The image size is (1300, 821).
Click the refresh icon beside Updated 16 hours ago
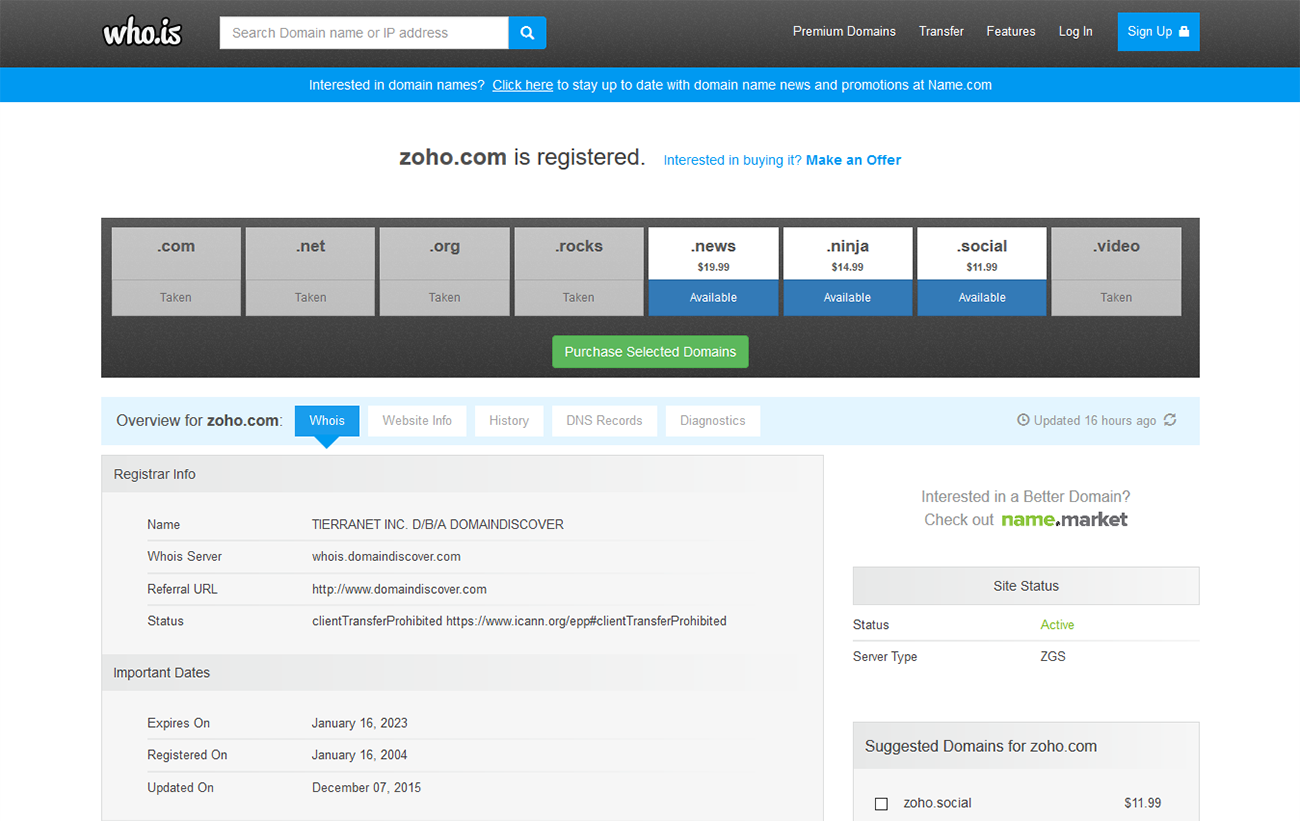pos(1170,420)
